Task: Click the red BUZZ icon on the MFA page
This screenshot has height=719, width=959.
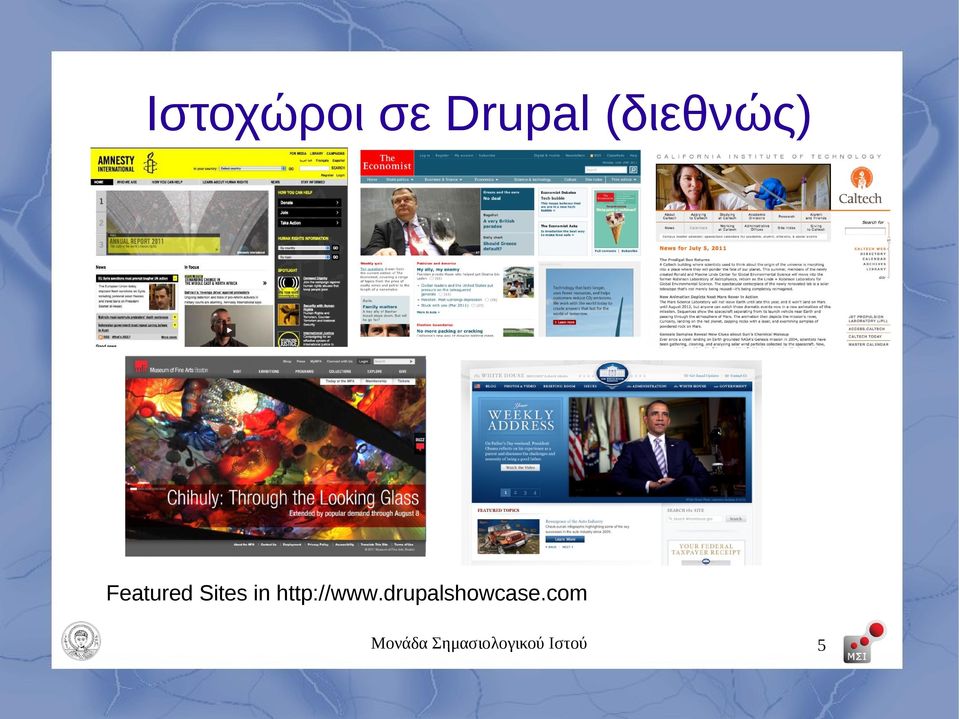Action: point(420,444)
